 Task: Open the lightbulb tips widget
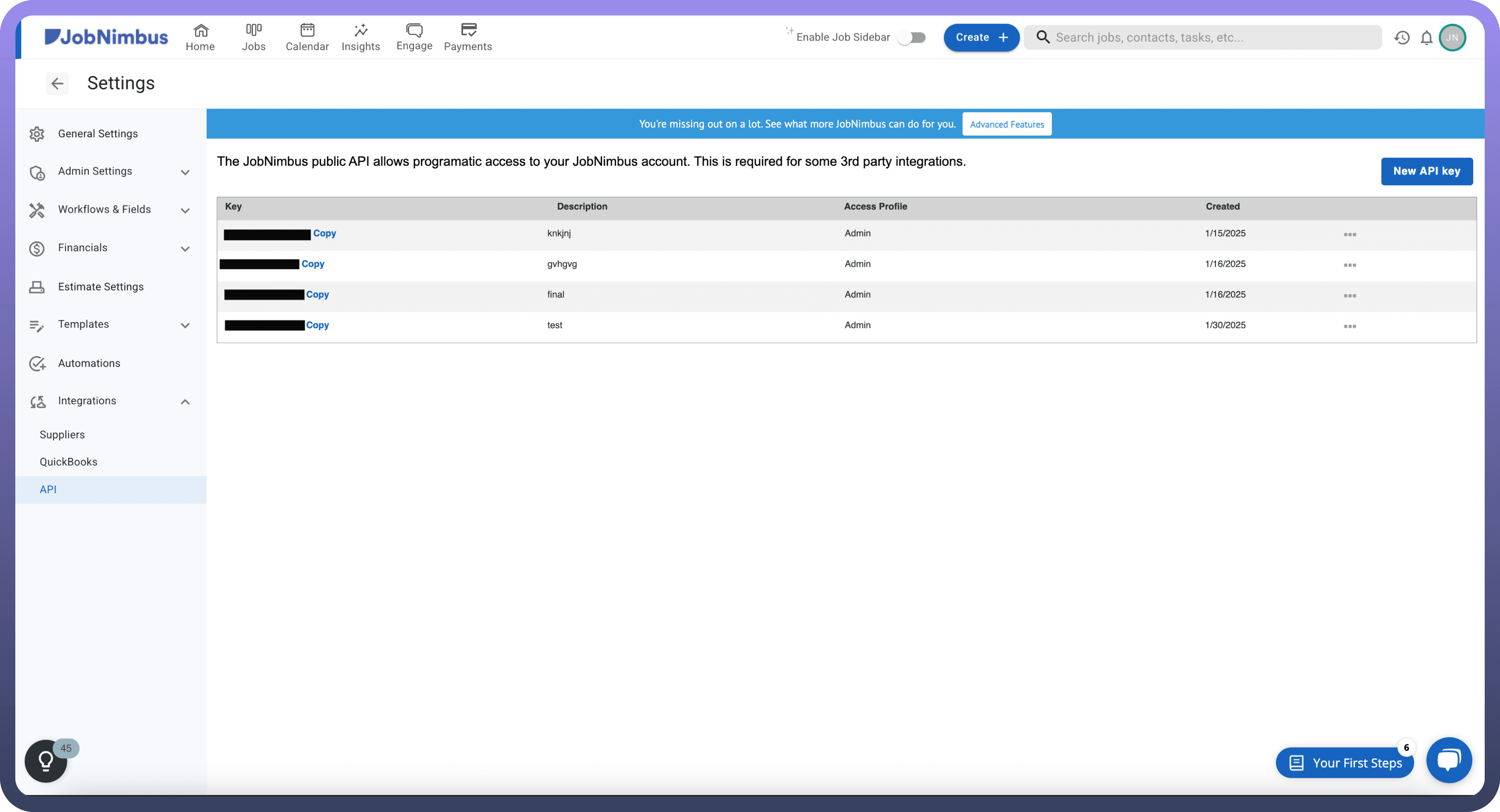[x=46, y=760]
